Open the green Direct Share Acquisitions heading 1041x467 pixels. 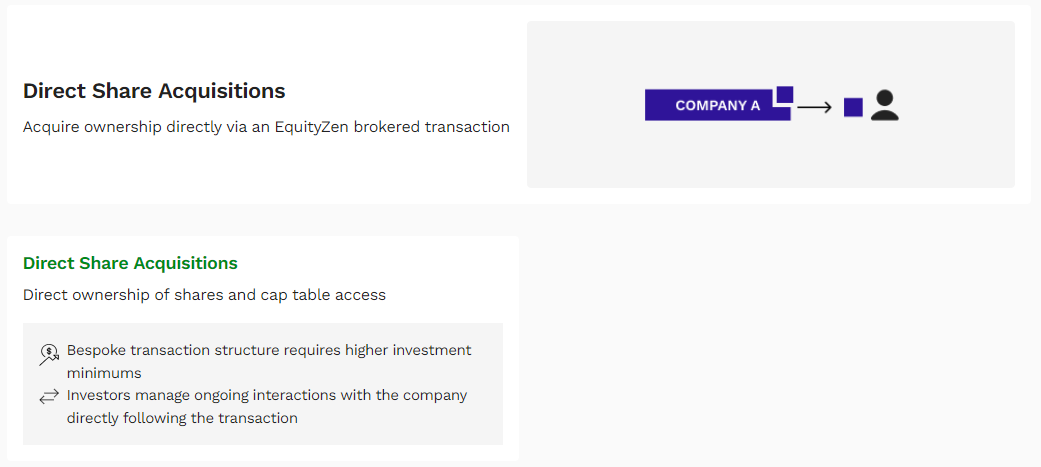pyautogui.click(x=130, y=263)
